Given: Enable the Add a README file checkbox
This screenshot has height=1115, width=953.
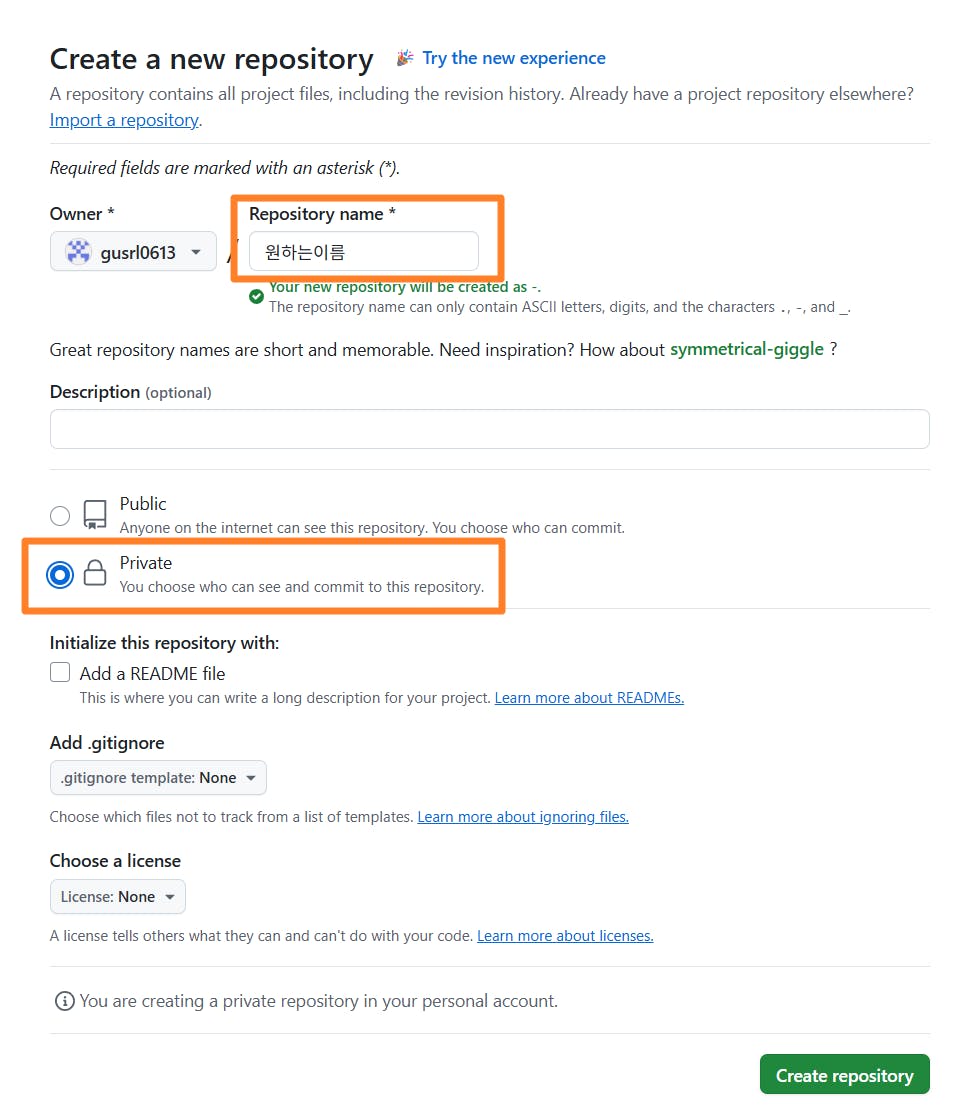Looking at the screenshot, I should point(60,672).
